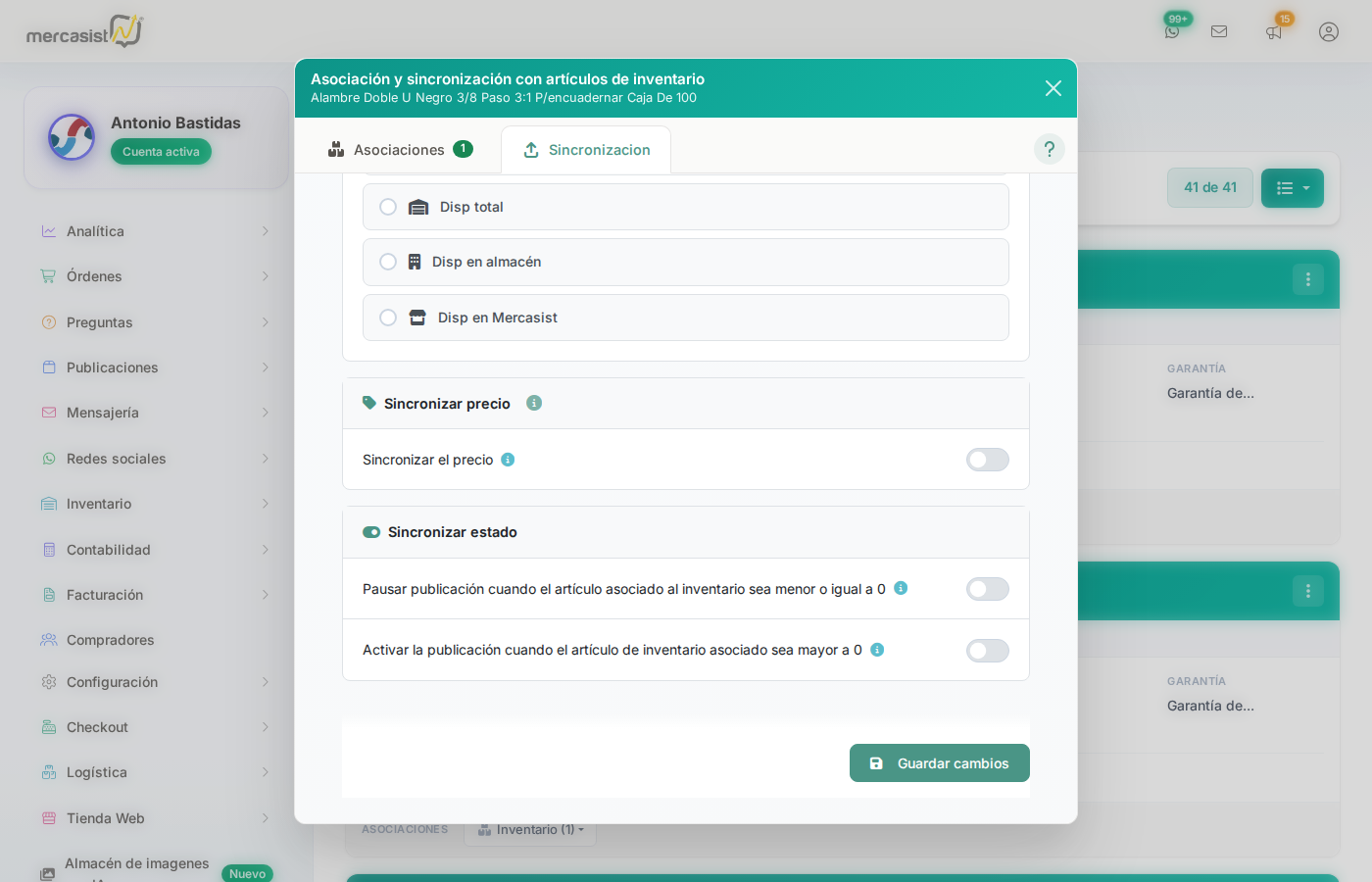Image resolution: width=1372 pixels, height=882 pixels.
Task: Open the list view dropdown button
Action: [1292, 188]
